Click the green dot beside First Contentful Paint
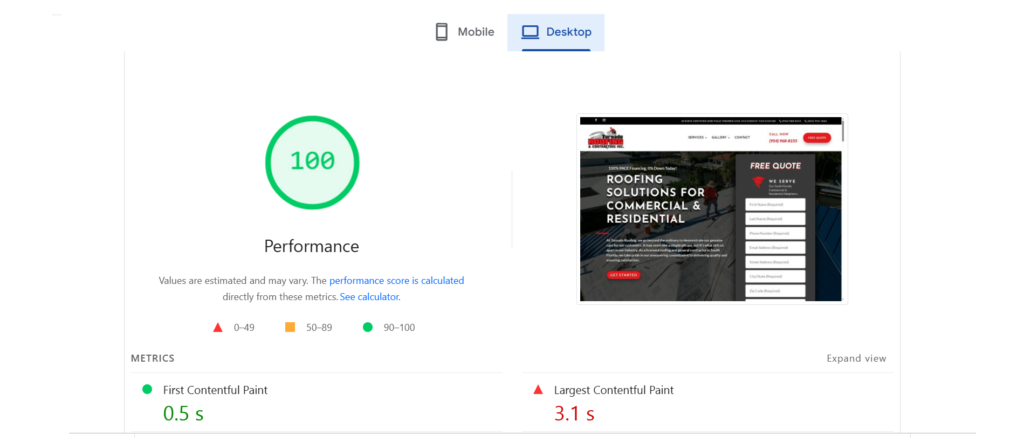The width and height of the screenshot is (1024, 448). tap(147, 390)
